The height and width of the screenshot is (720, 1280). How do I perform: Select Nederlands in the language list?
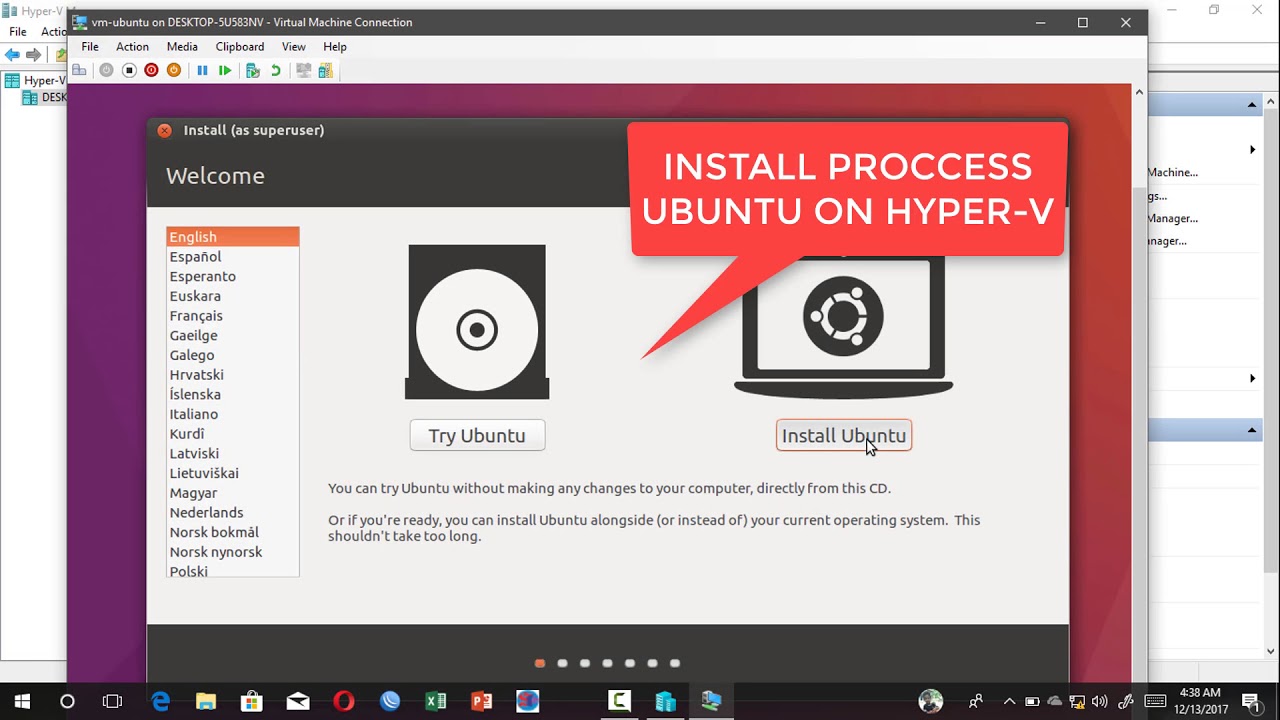232,512
